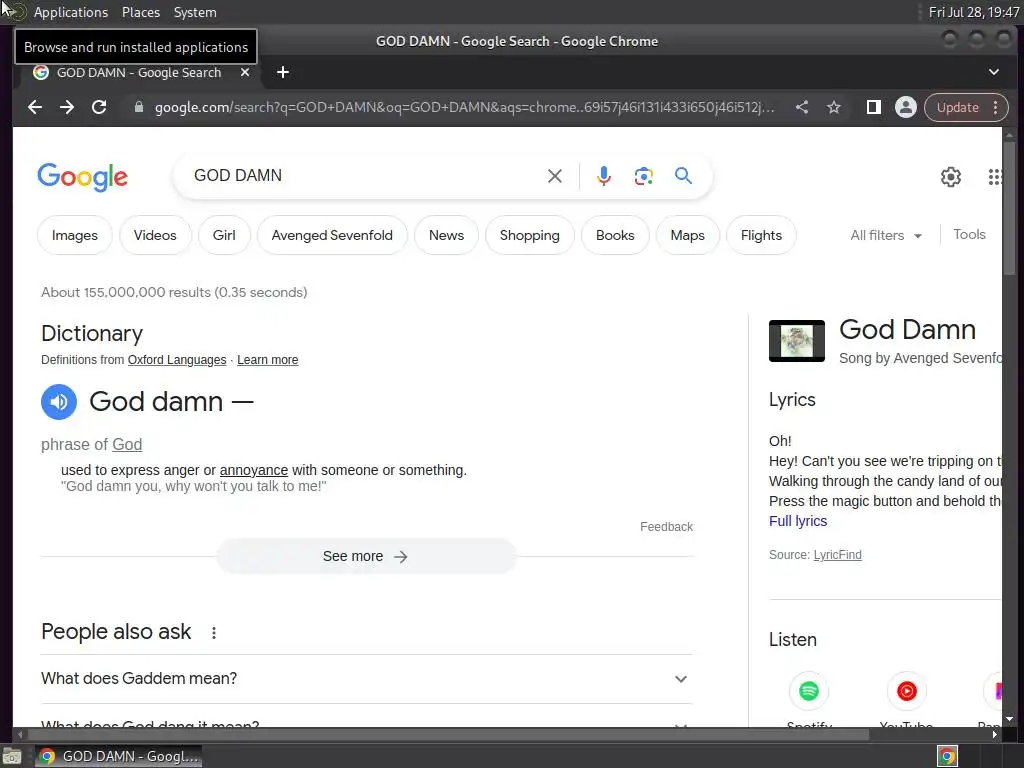The height and width of the screenshot is (768, 1024).
Task: Filter results by News
Action: [446, 235]
